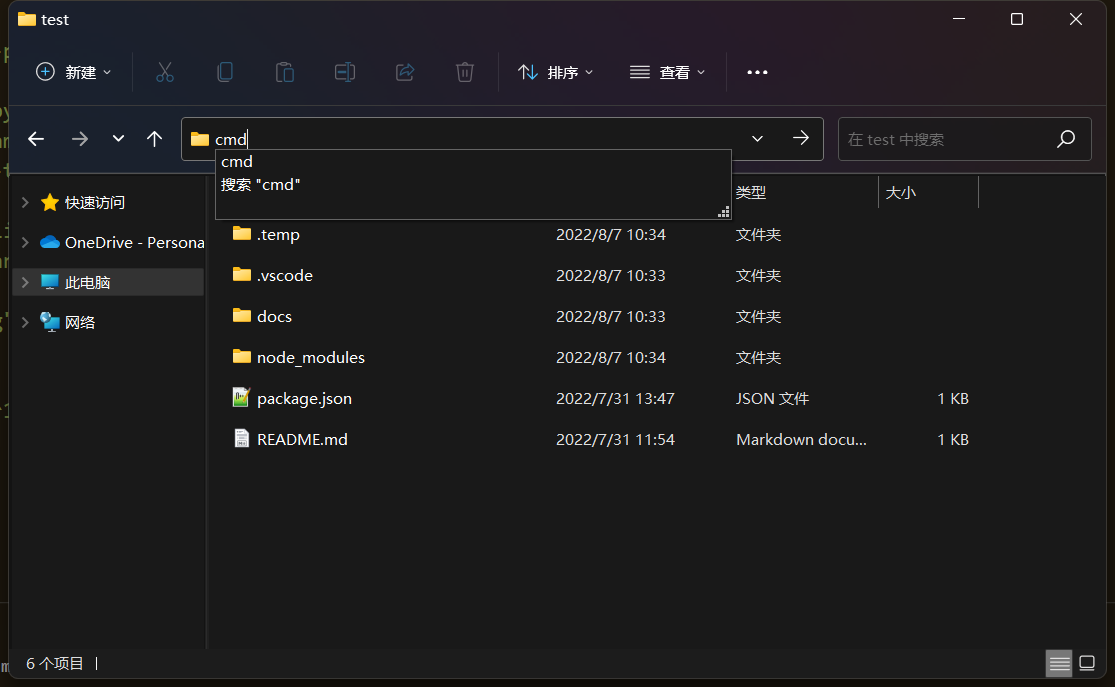Click the search magnifier icon
Image resolution: width=1115 pixels, height=687 pixels.
click(1066, 139)
